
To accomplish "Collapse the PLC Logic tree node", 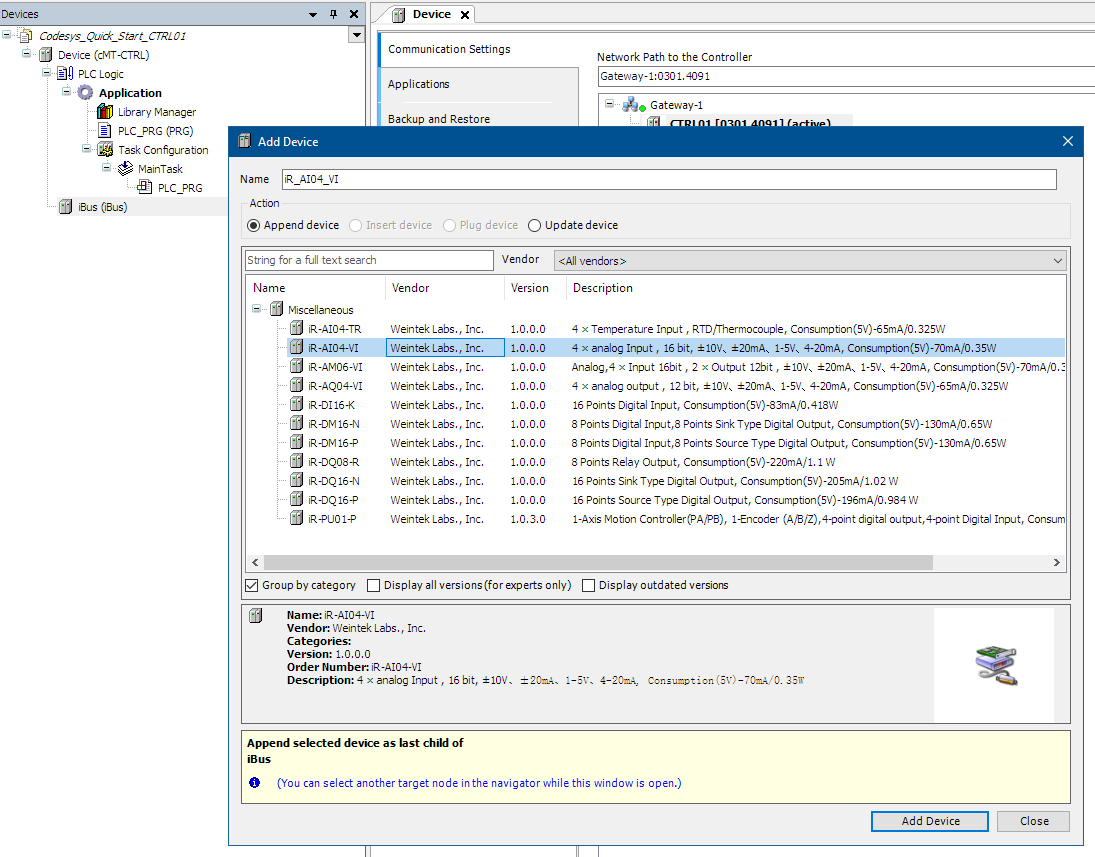I will [46, 73].
